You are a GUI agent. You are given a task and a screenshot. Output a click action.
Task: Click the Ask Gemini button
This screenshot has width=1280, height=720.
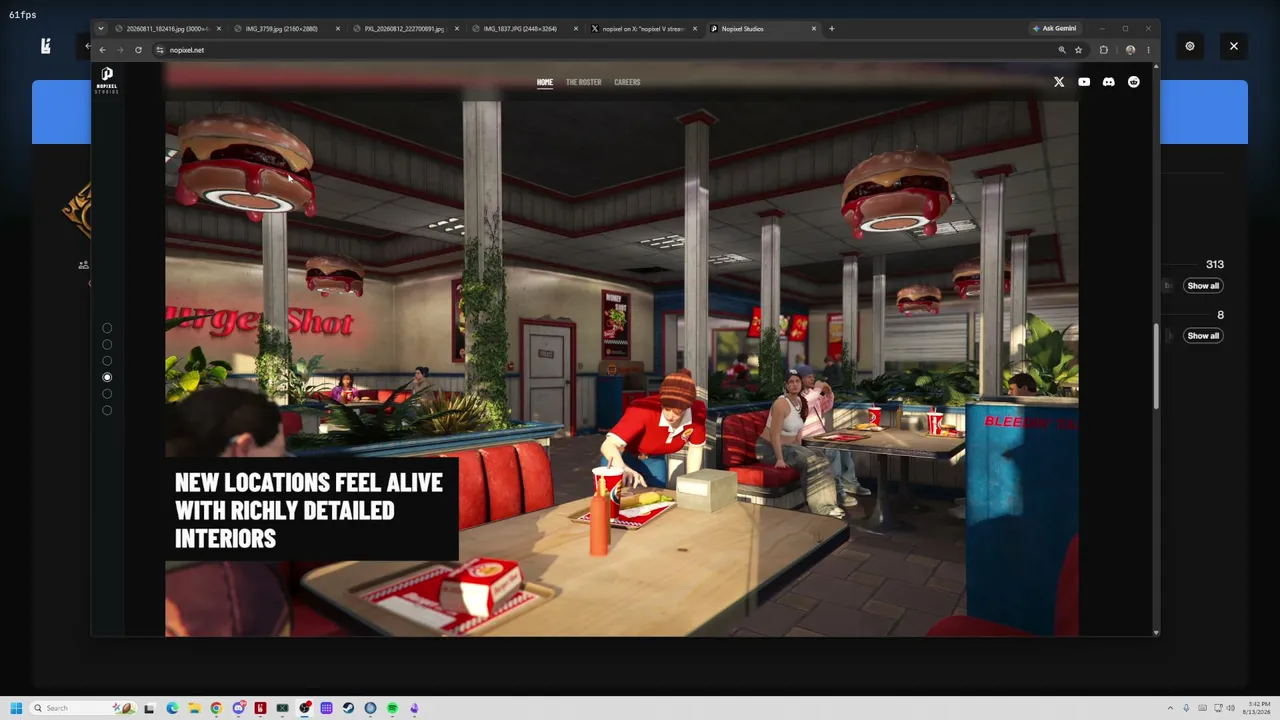[x=1055, y=29]
